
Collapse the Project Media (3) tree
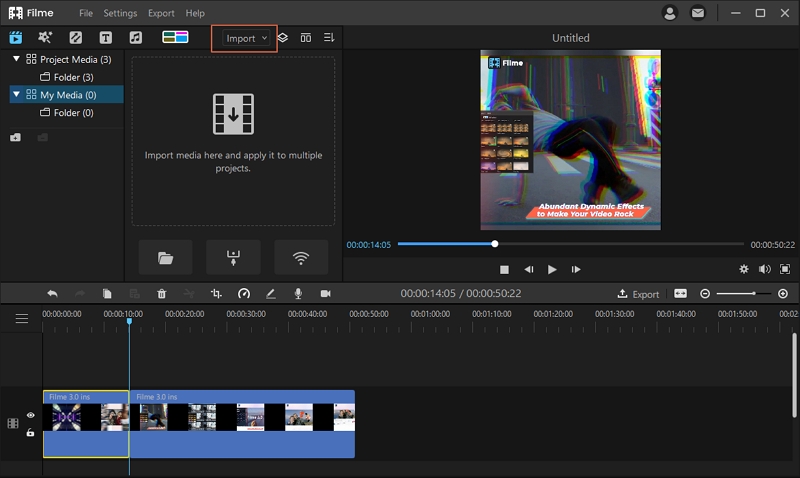pyautogui.click(x=16, y=59)
